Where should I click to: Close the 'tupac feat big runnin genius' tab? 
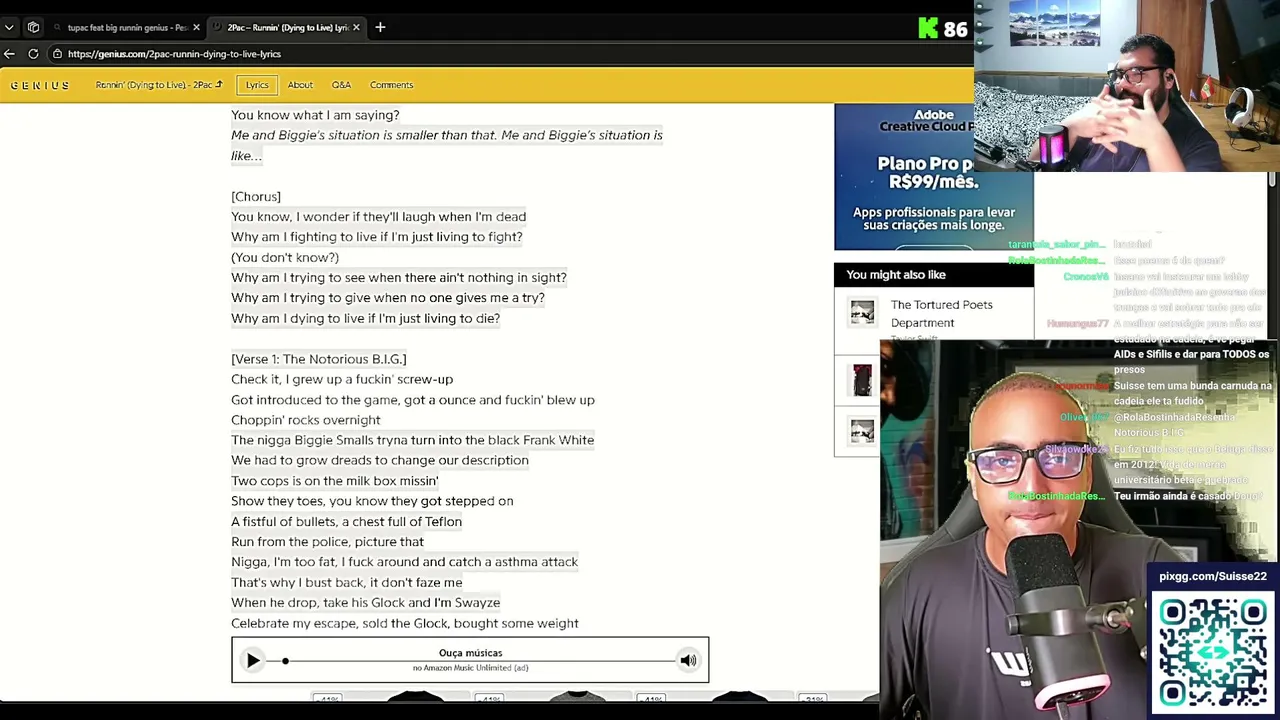(x=196, y=28)
